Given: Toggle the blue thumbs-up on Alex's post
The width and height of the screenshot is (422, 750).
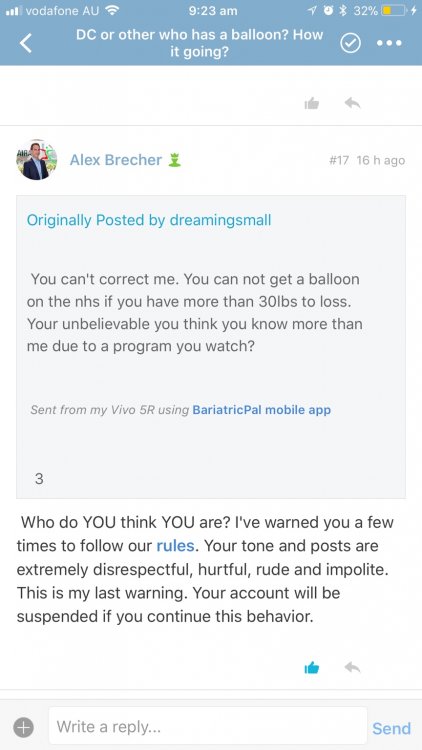Looking at the screenshot, I should pyautogui.click(x=312, y=667).
